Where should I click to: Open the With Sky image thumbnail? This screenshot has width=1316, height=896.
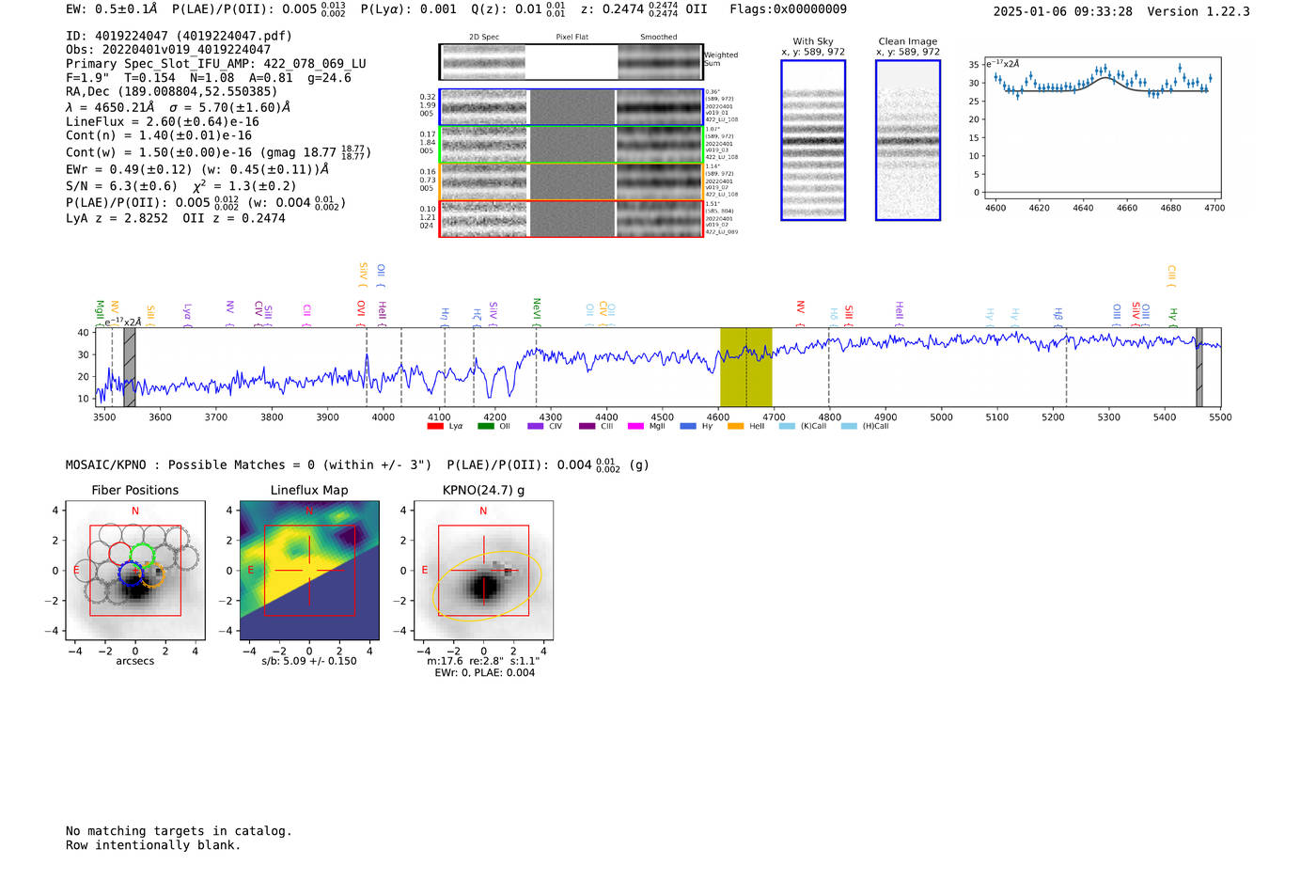click(x=813, y=141)
